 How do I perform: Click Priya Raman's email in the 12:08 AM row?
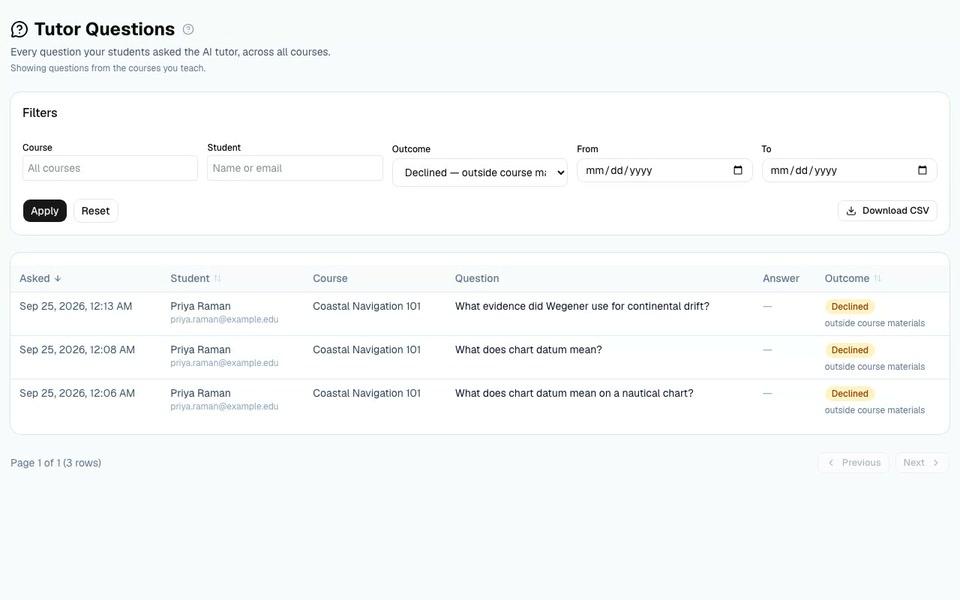pyautogui.click(x=224, y=363)
